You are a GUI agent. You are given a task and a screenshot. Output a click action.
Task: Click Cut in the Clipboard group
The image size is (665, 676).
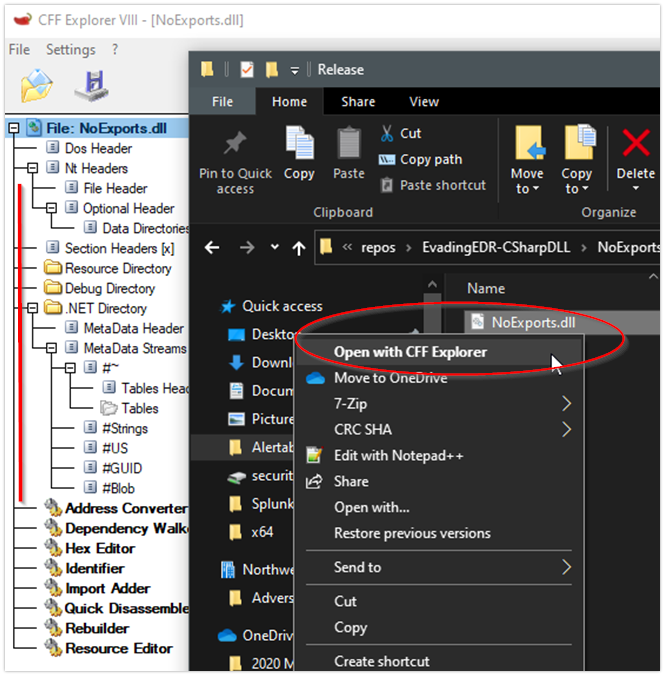point(401,133)
